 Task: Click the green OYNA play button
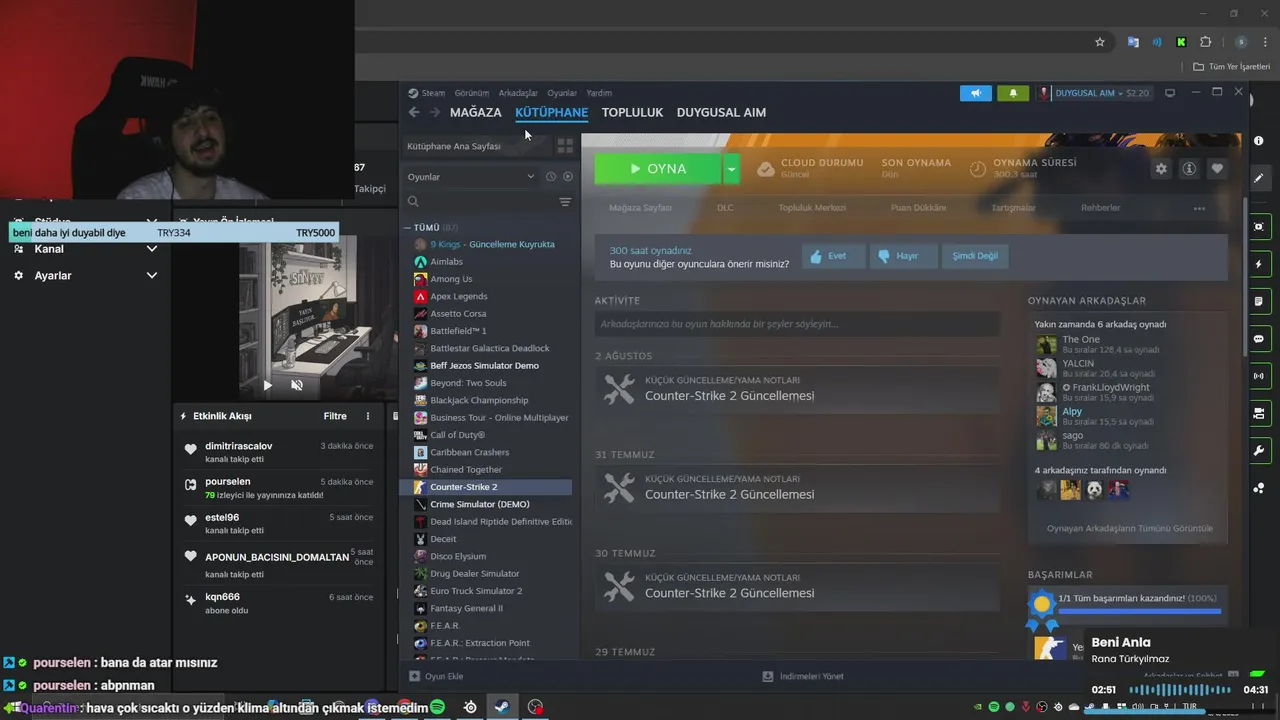(x=657, y=169)
